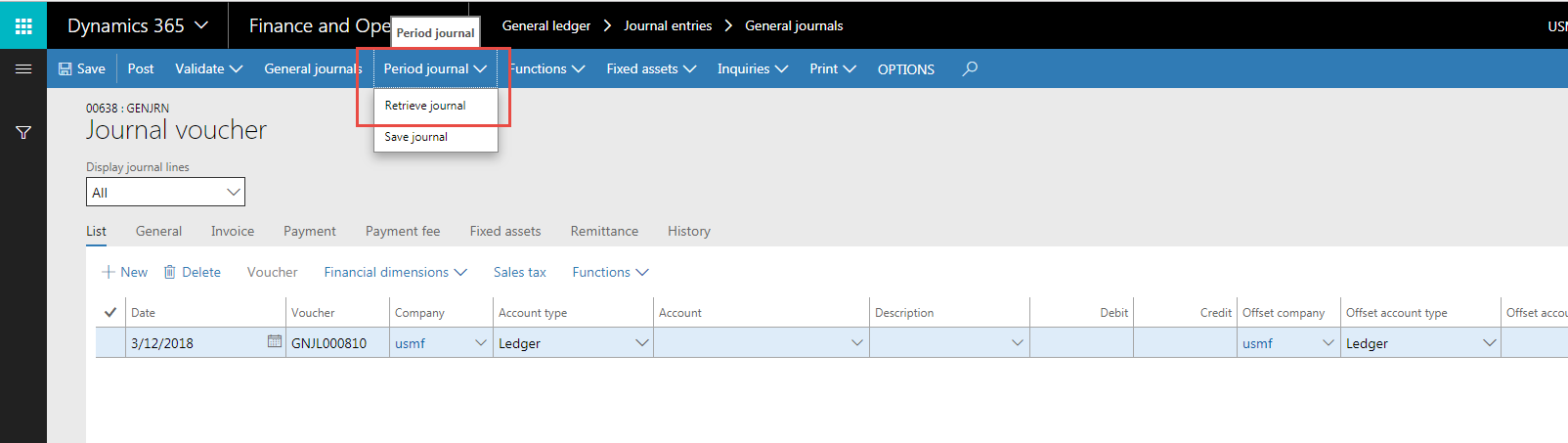Expand the hamburger navigation menu
1568x443 pixels.
23,68
